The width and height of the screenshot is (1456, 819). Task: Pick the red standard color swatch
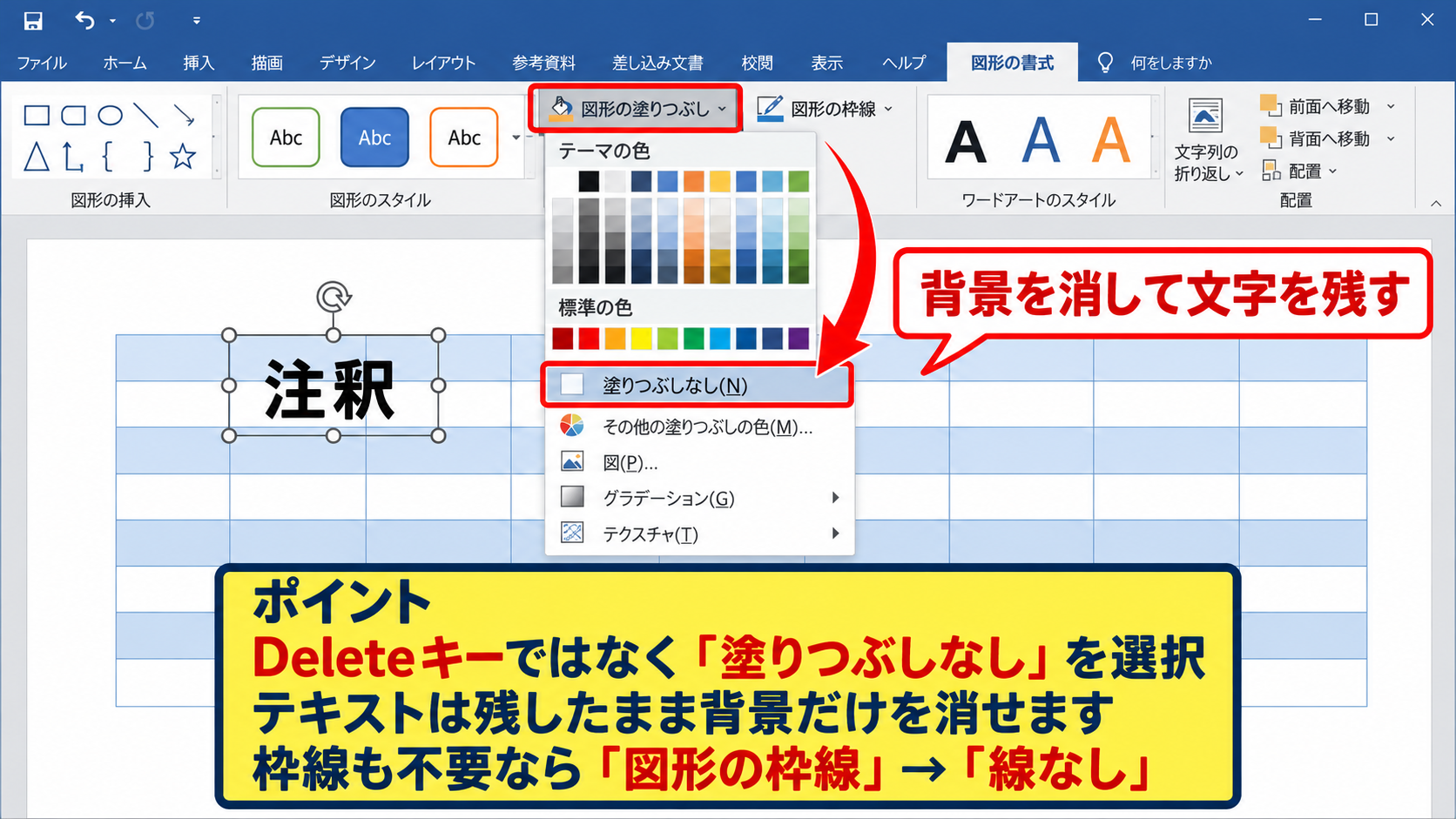pyautogui.click(x=589, y=339)
